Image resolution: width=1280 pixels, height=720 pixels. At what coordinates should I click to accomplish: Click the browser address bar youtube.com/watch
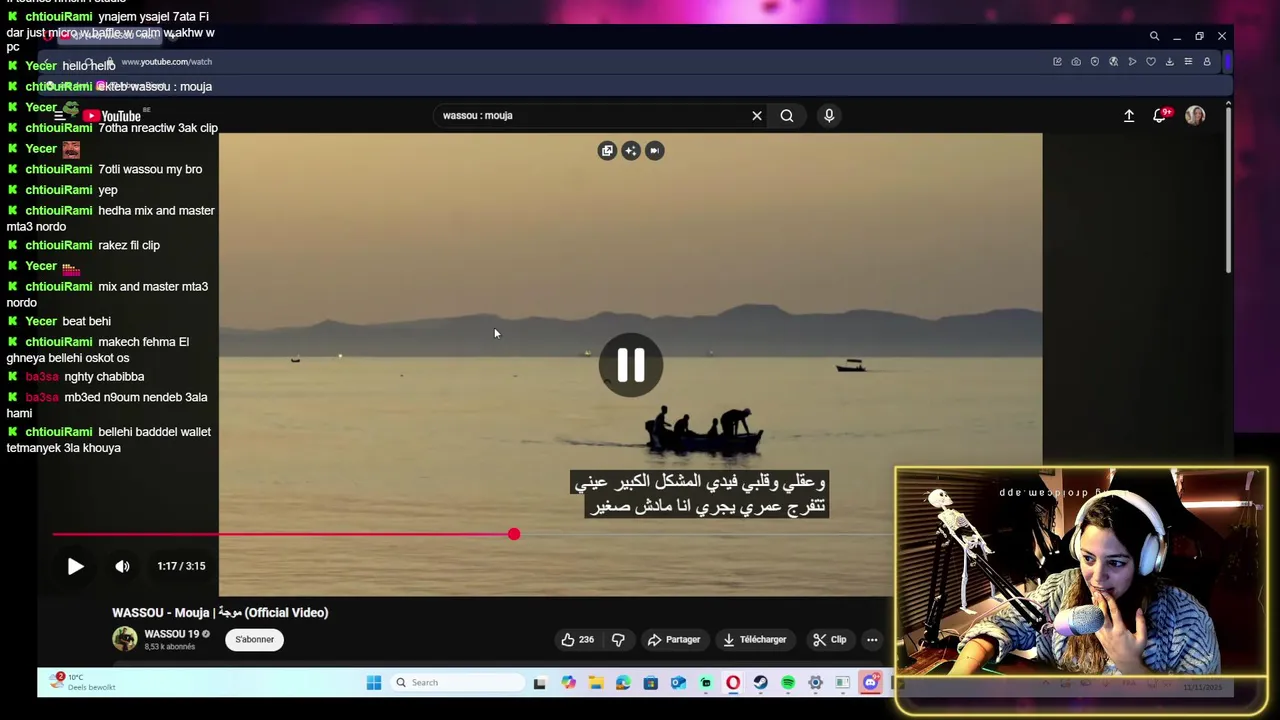coord(166,62)
